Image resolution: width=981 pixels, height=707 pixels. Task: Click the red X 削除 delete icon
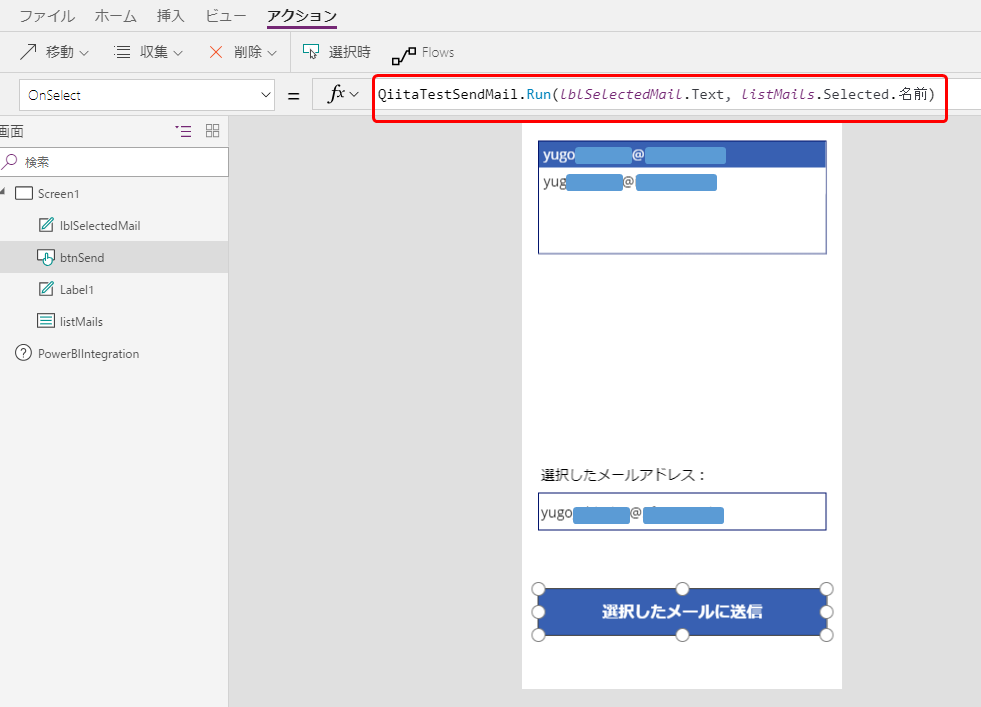(x=216, y=52)
